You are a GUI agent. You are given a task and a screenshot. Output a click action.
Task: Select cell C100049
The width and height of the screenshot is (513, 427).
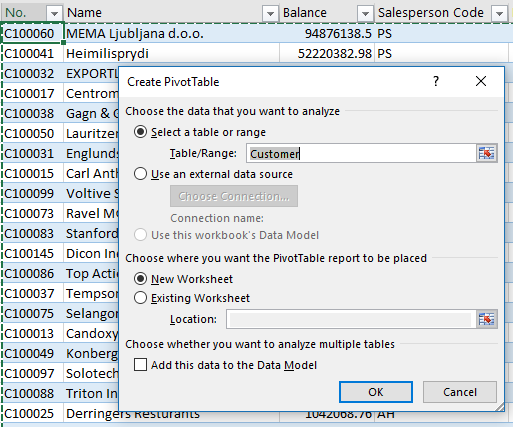pos(33,353)
